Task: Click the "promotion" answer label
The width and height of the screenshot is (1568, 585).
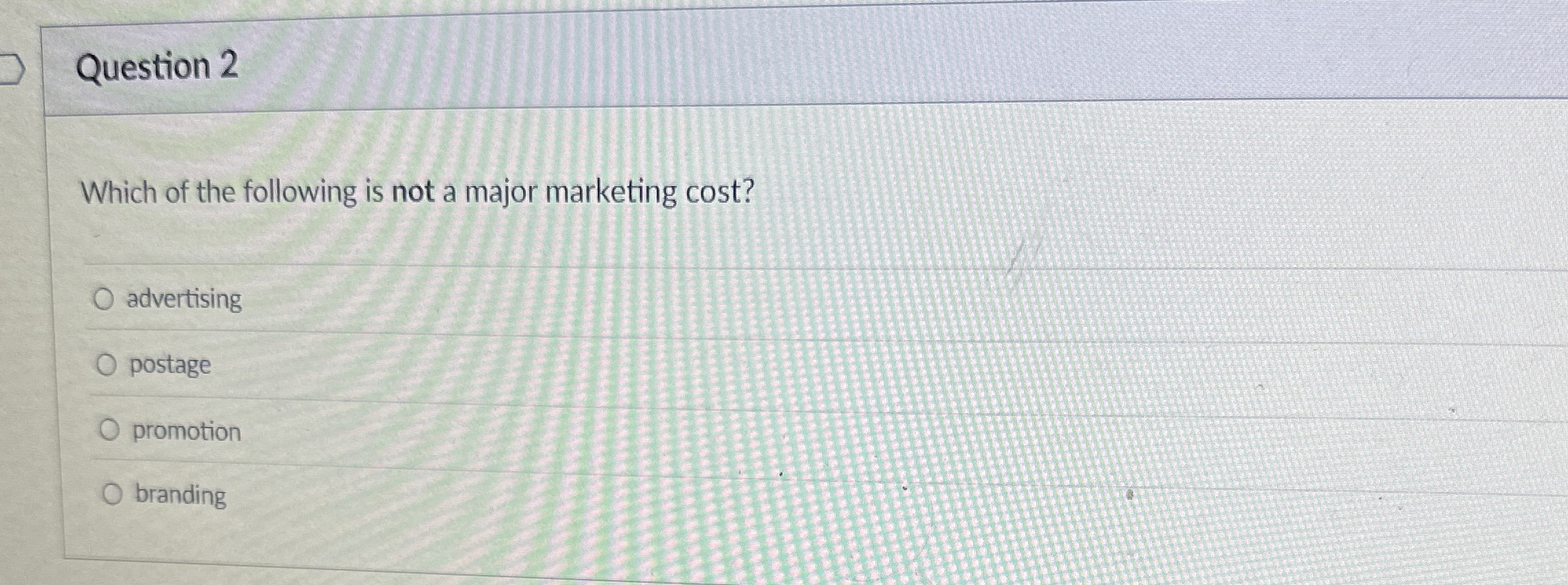Action: pyautogui.click(x=186, y=432)
